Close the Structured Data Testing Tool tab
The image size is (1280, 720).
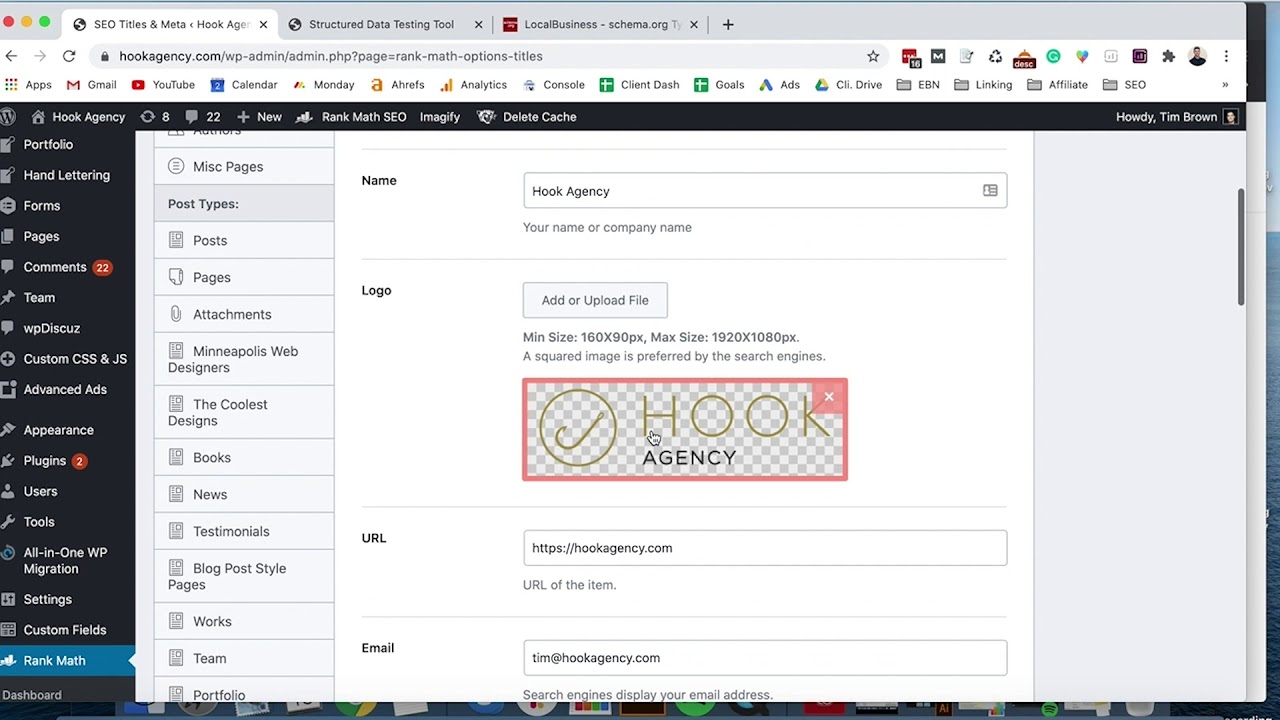478,24
